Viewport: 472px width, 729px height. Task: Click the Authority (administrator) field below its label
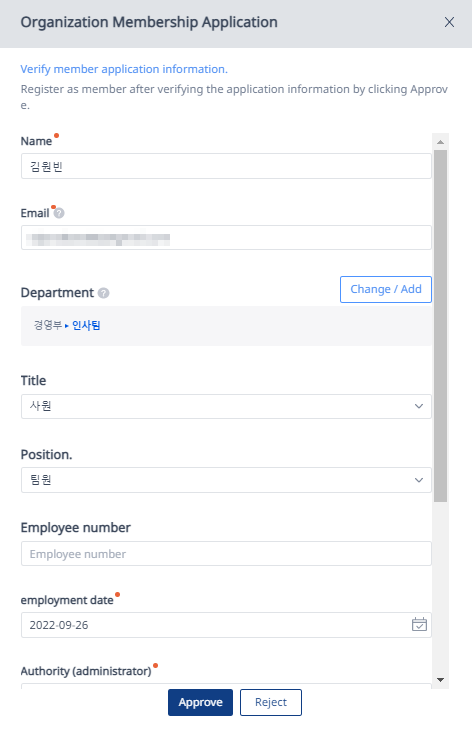(226, 686)
